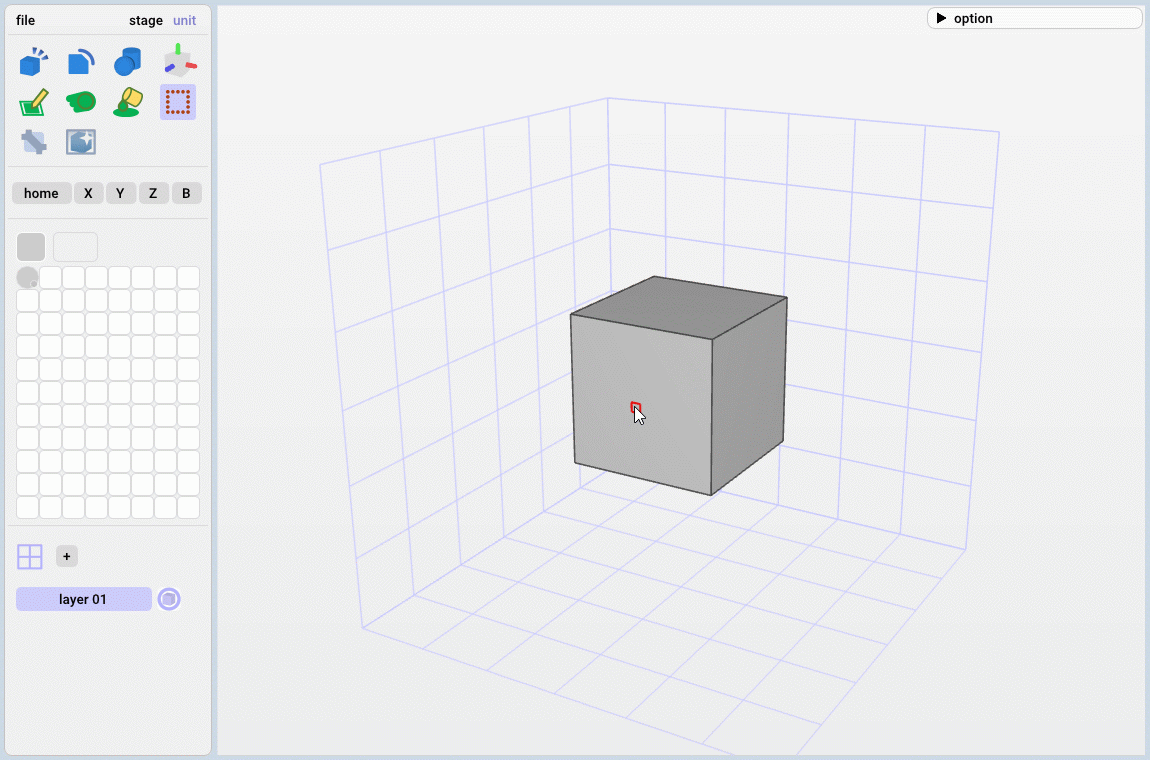The width and height of the screenshot is (1150, 760).
Task: Pick the gray circle palette cell
Action: click(x=27, y=277)
